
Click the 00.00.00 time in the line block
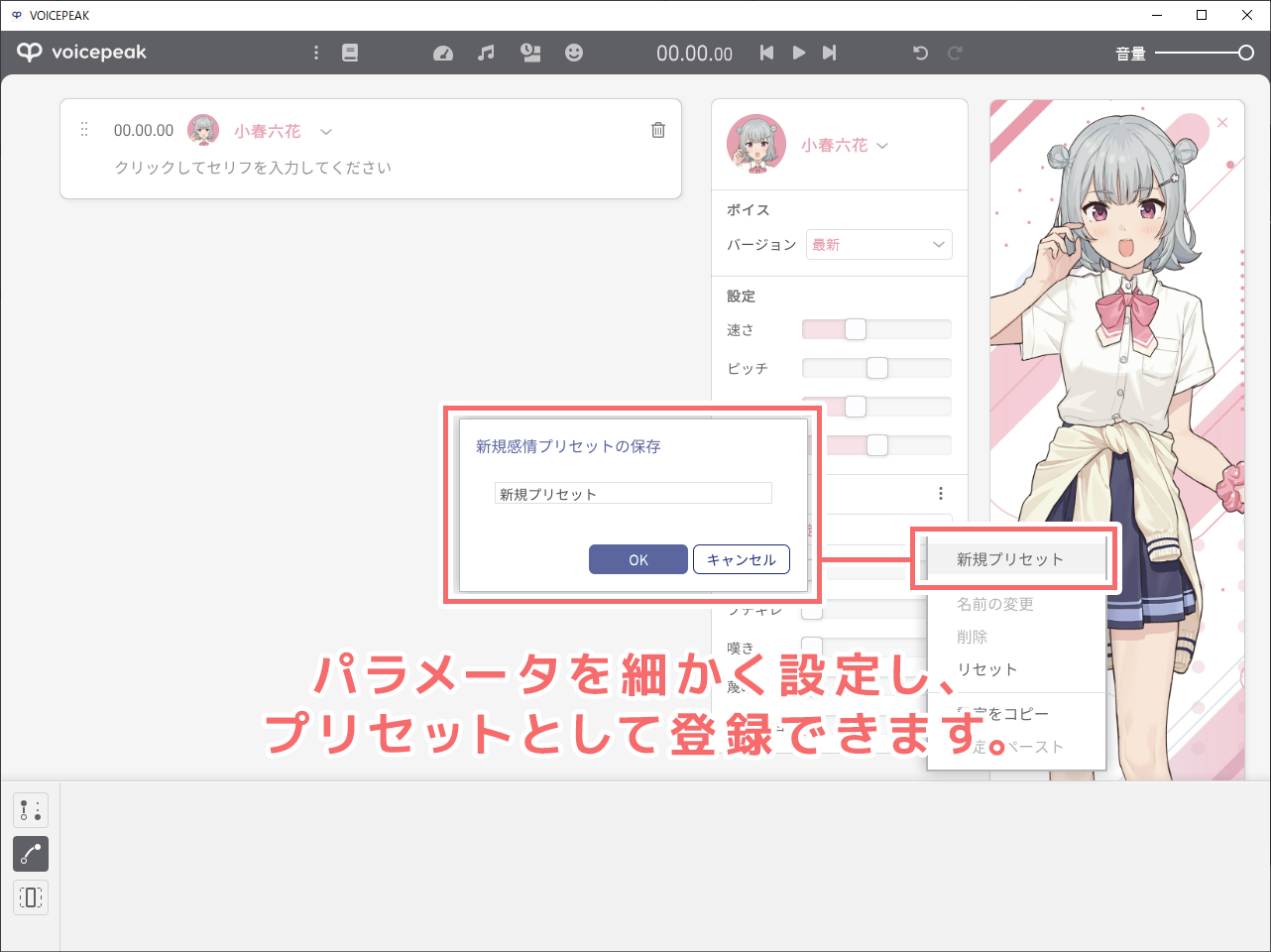(x=144, y=130)
